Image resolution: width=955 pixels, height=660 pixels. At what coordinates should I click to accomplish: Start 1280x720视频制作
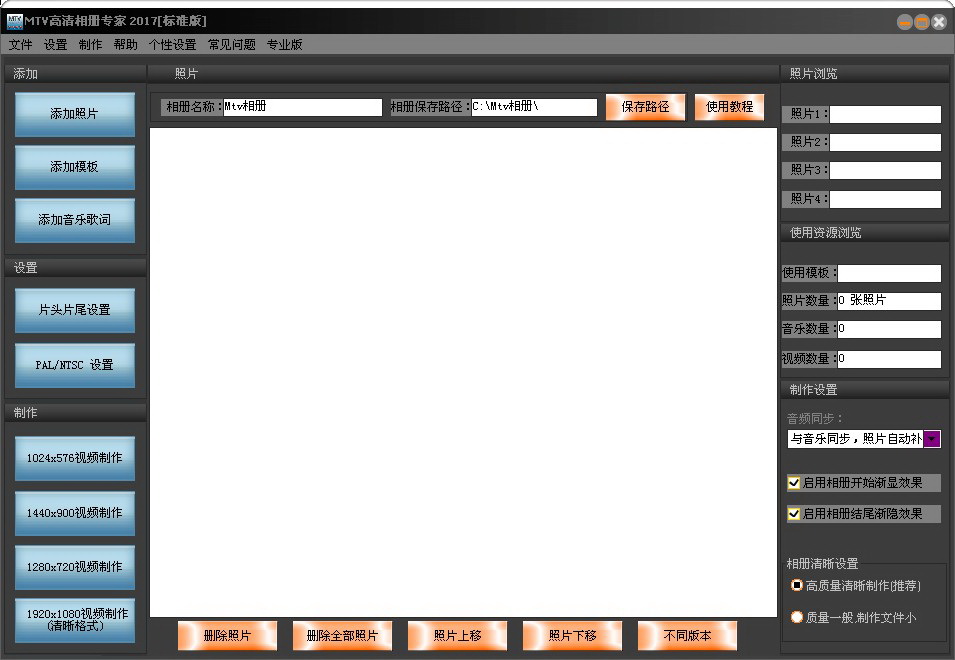74,567
